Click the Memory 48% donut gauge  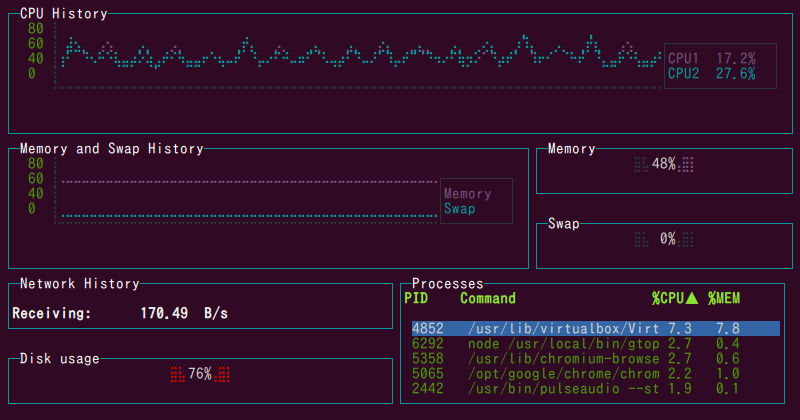point(664,164)
